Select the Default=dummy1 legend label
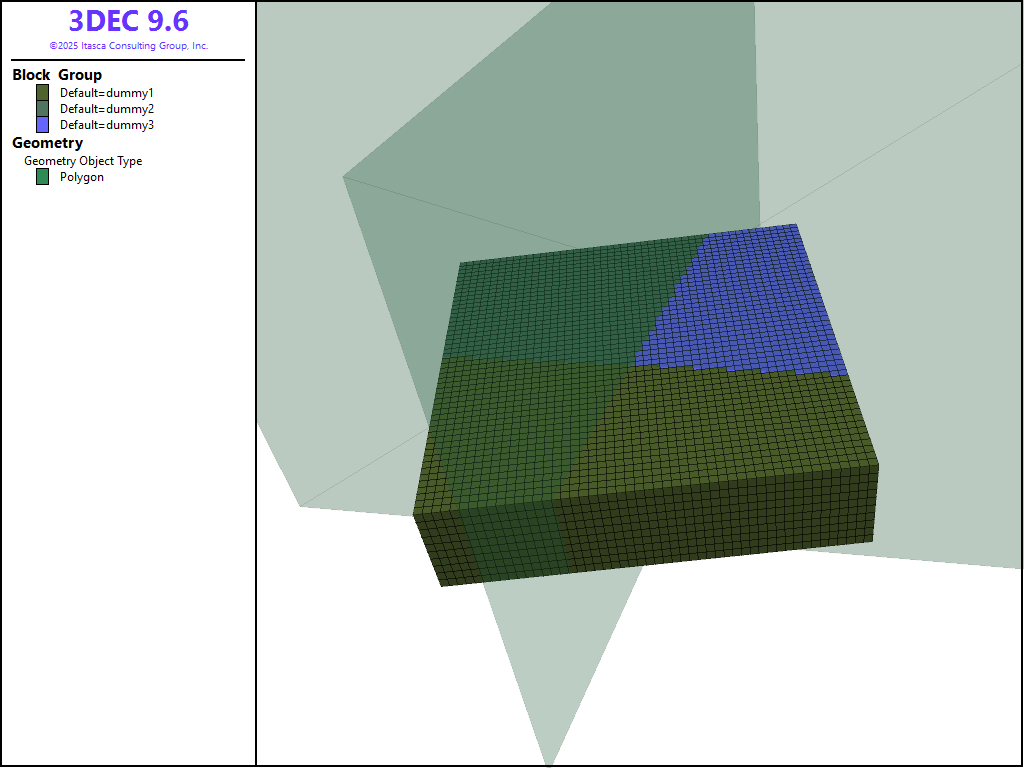The image size is (1024, 768). [x=107, y=93]
